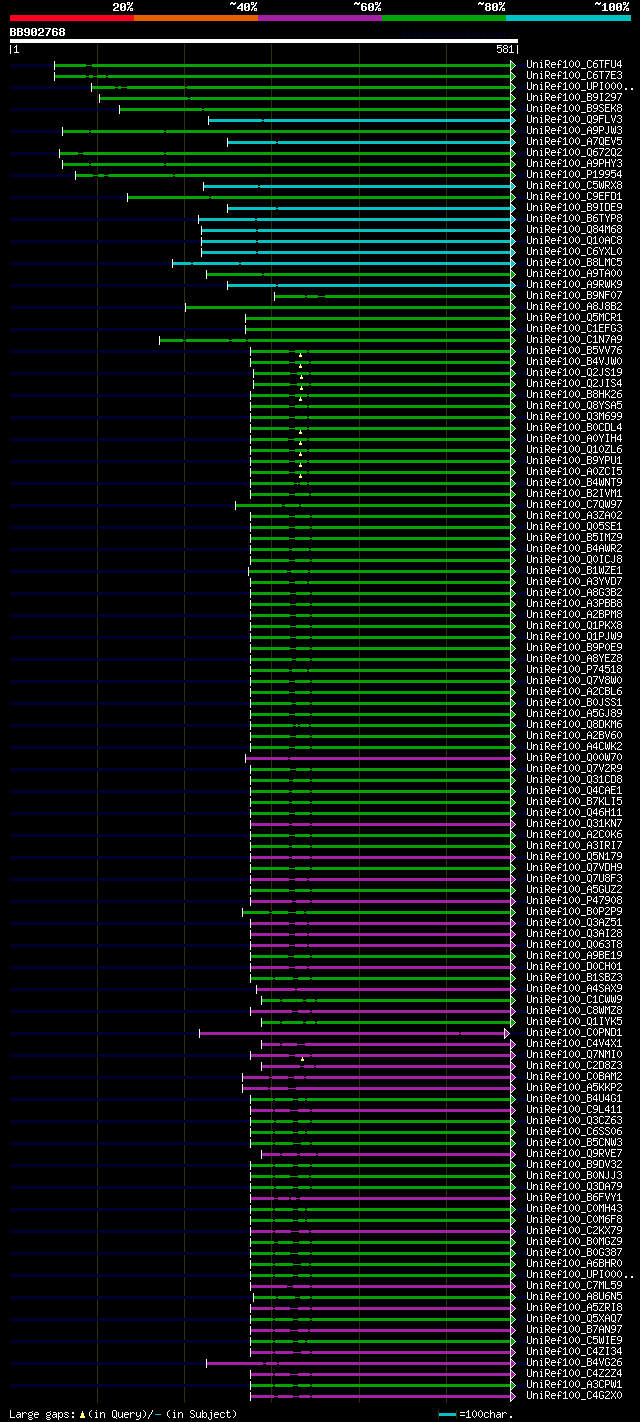Viewport: 640px width, 1422px height.
Task: Select the UniRef100_B5VV76 label
Action: coord(575,351)
